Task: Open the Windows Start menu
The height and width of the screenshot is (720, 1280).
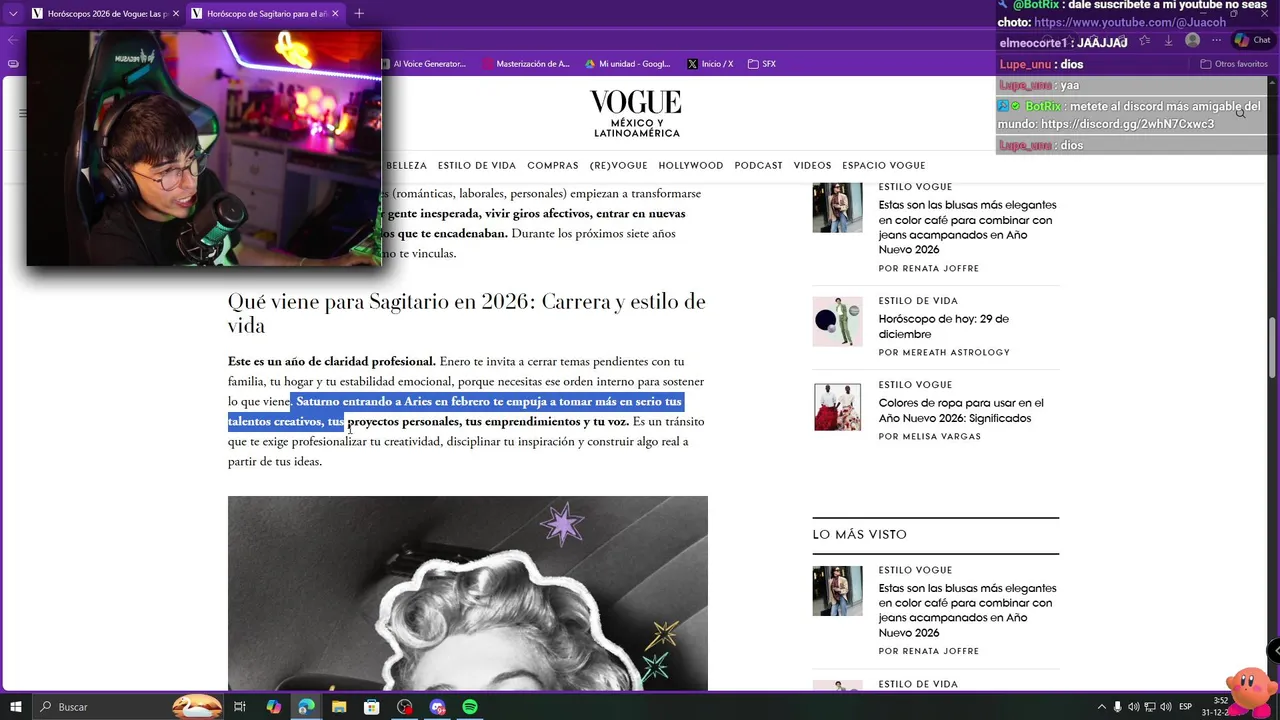Action: 16,707
